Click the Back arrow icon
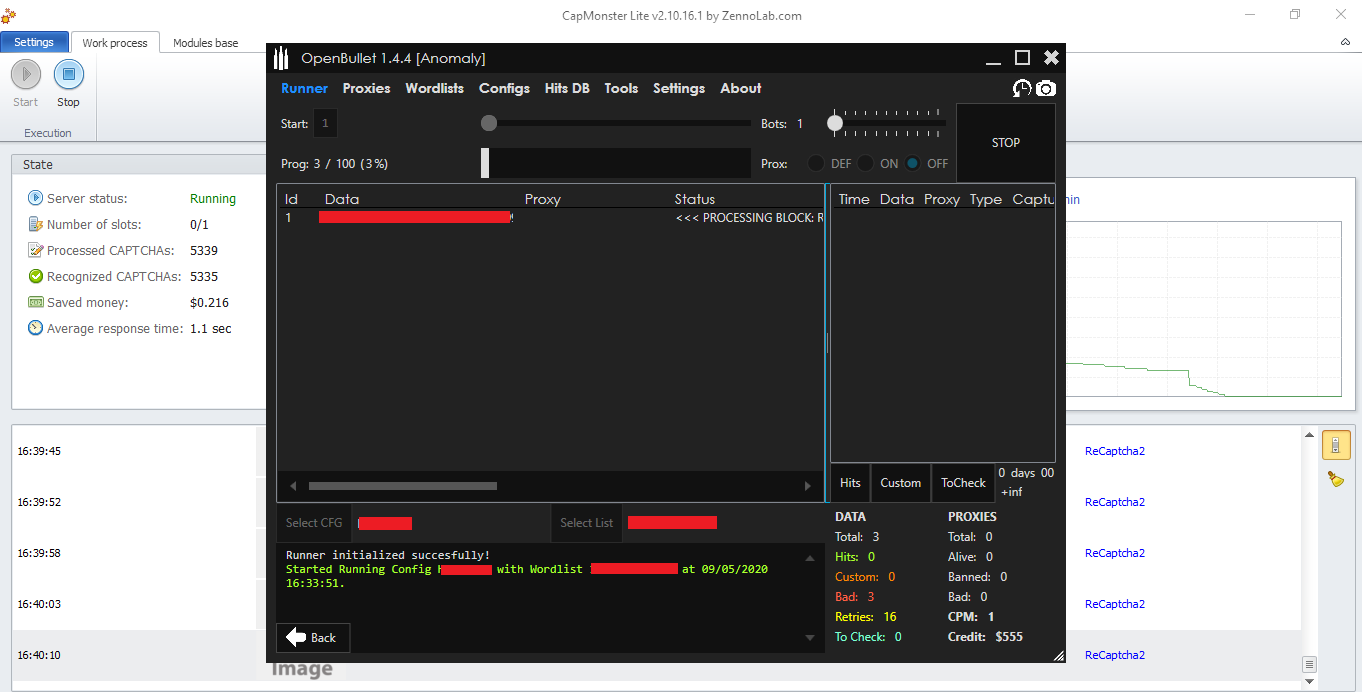This screenshot has width=1362, height=692. (x=297, y=638)
